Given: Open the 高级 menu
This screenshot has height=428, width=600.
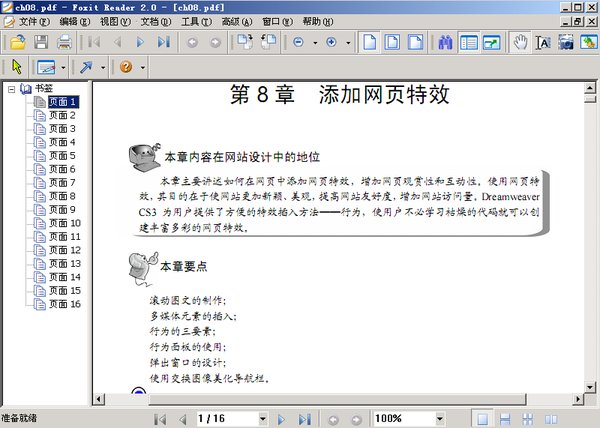Looking at the screenshot, I should 237,21.
